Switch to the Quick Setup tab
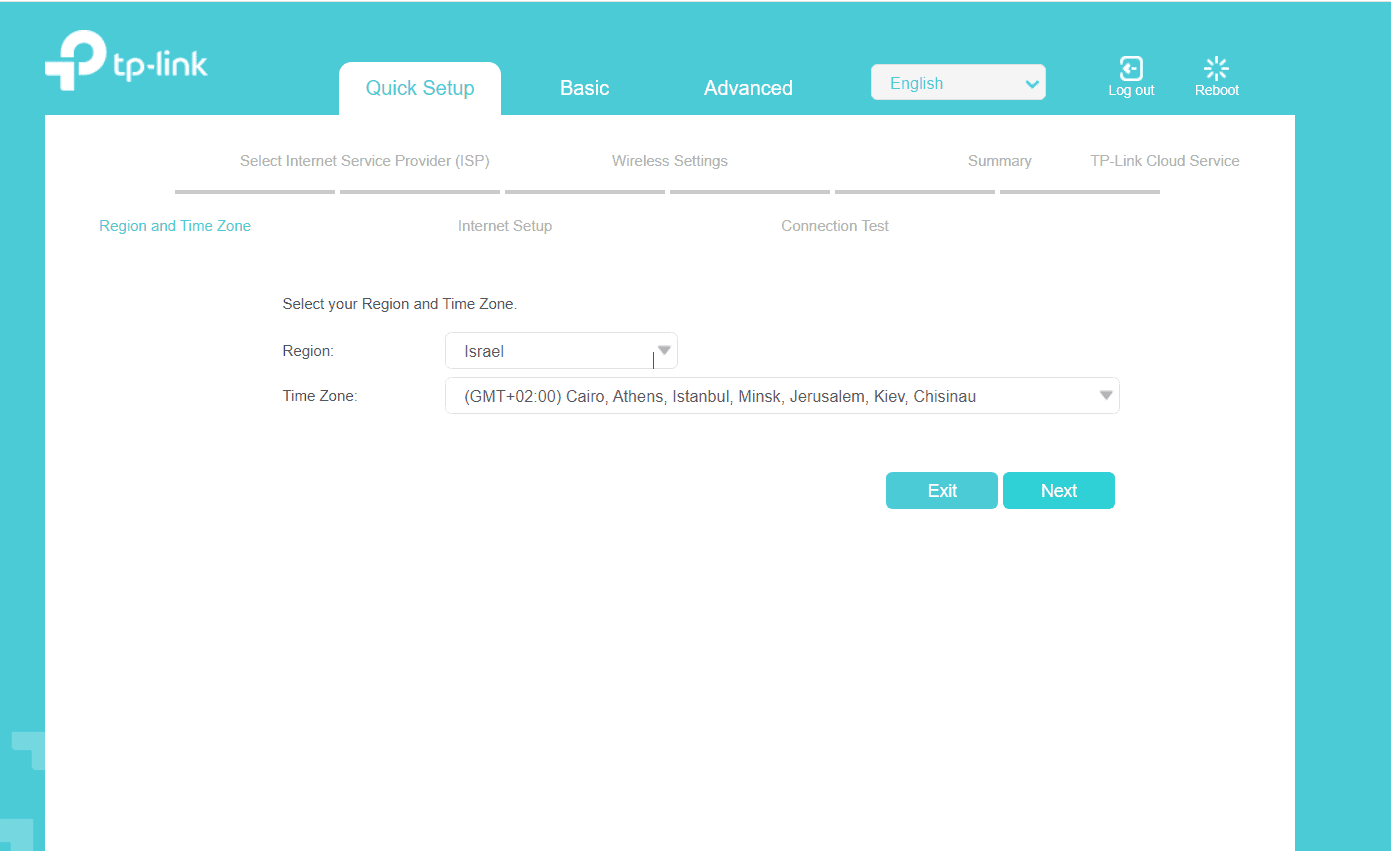This screenshot has height=851, width=1391. coord(420,88)
